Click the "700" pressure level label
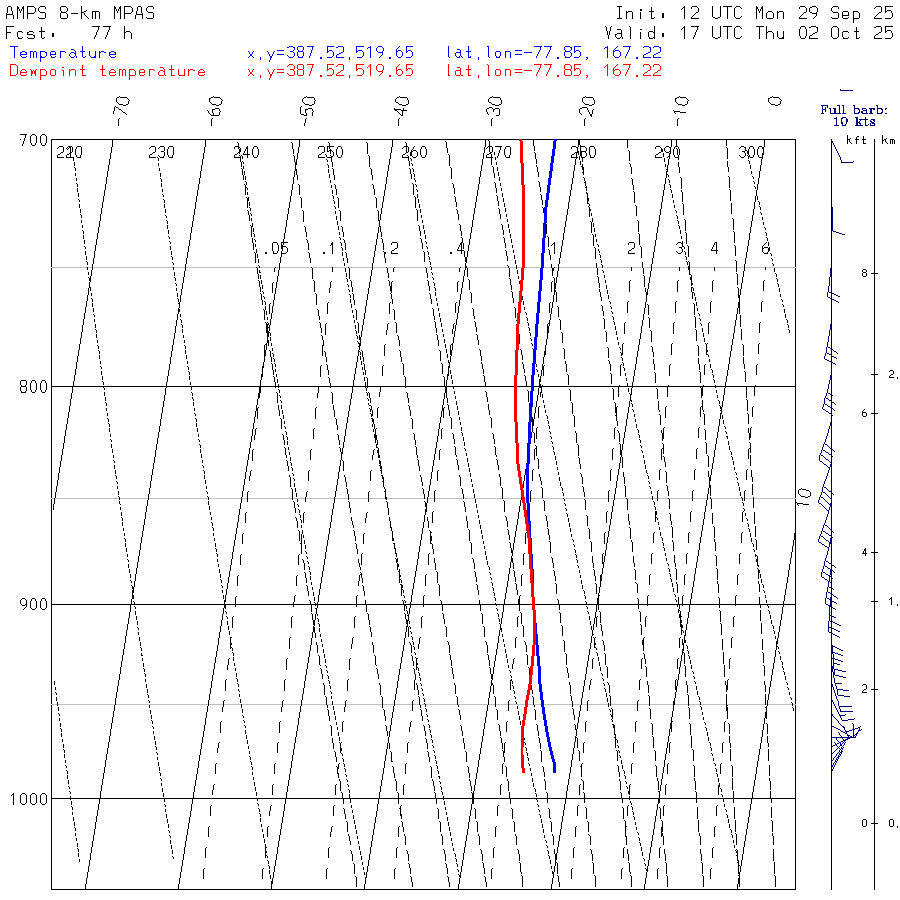This screenshot has height=900, width=900. click(33, 141)
